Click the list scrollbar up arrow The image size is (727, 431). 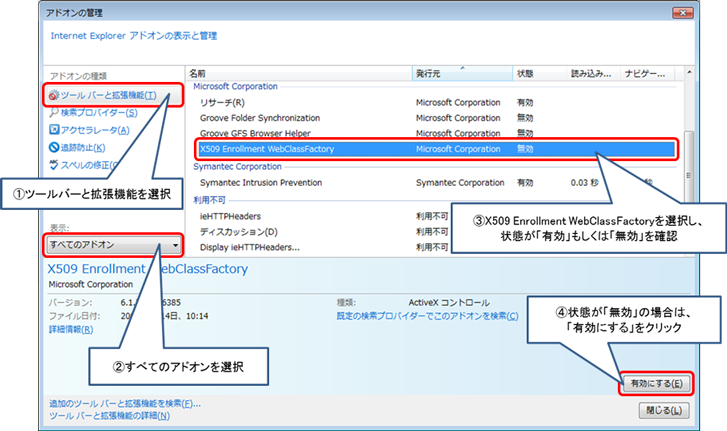click(x=689, y=73)
